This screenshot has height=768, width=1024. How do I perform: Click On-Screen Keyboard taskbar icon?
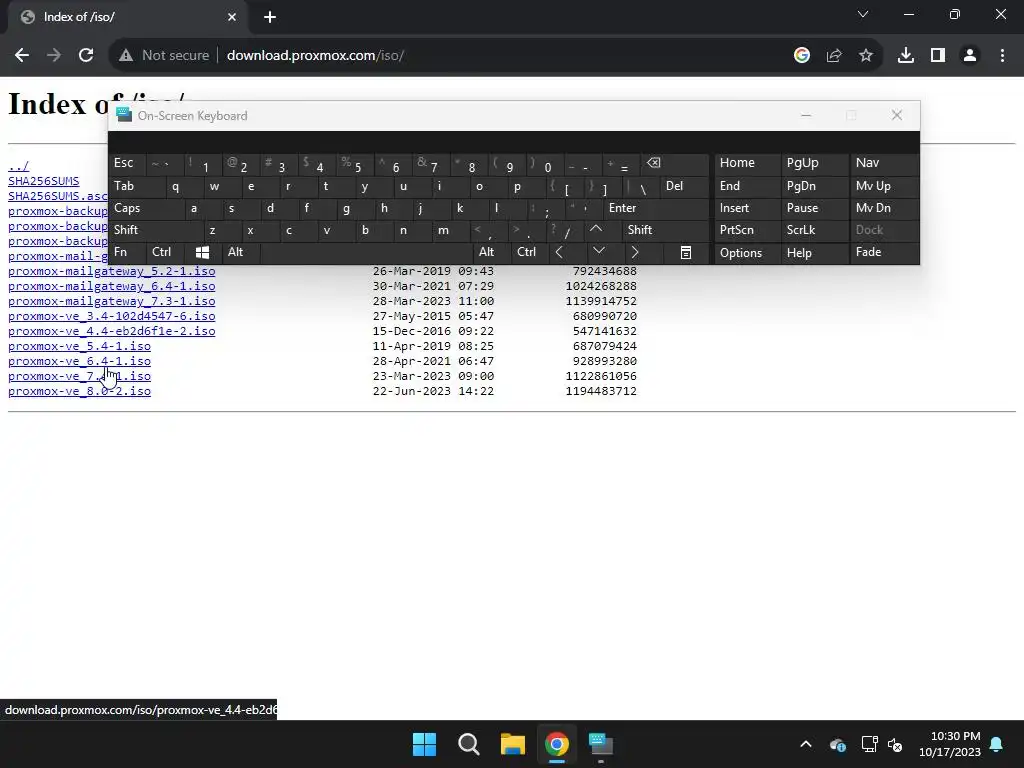[601, 744]
